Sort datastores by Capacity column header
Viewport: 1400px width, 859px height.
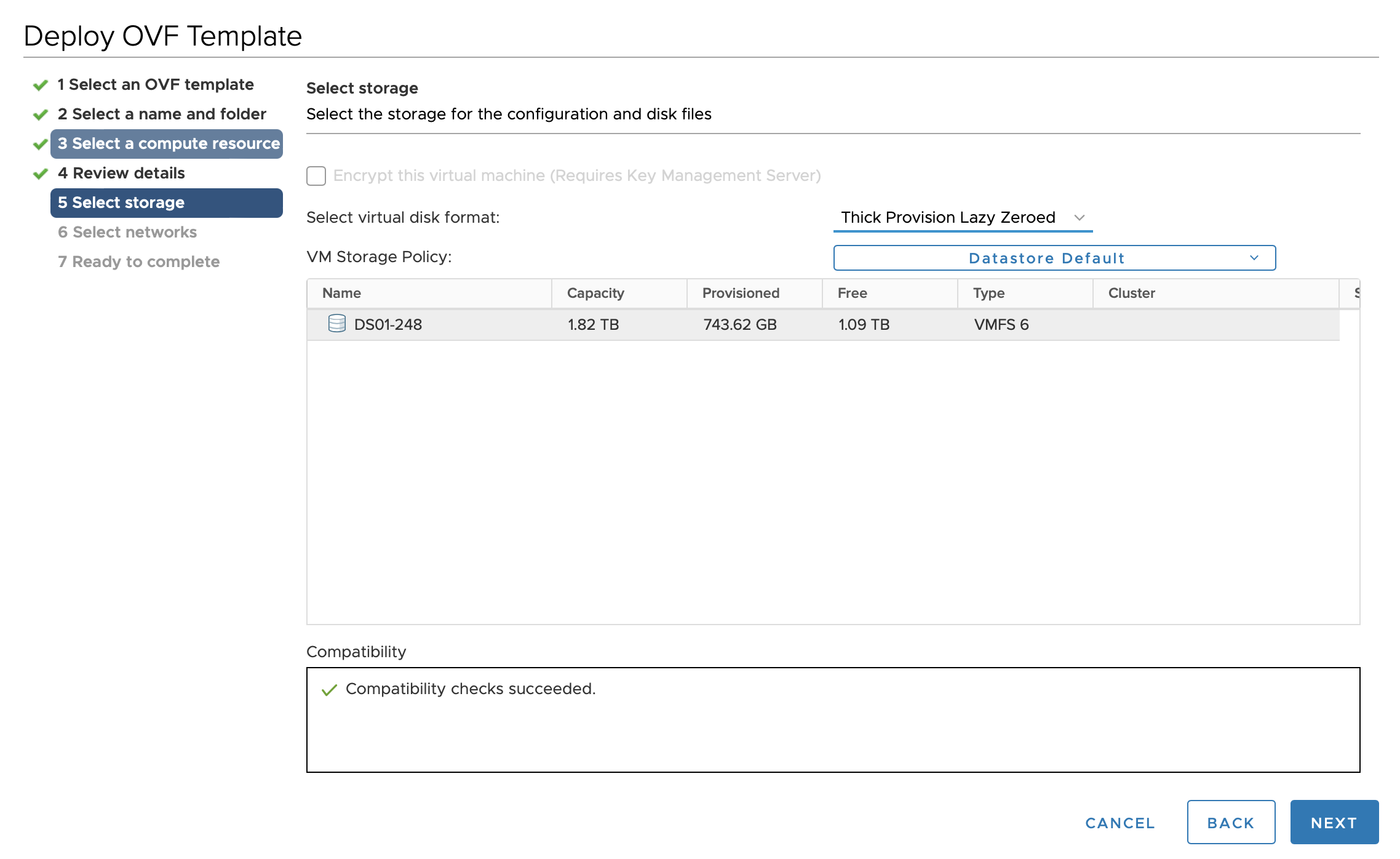click(x=595, y=294)
